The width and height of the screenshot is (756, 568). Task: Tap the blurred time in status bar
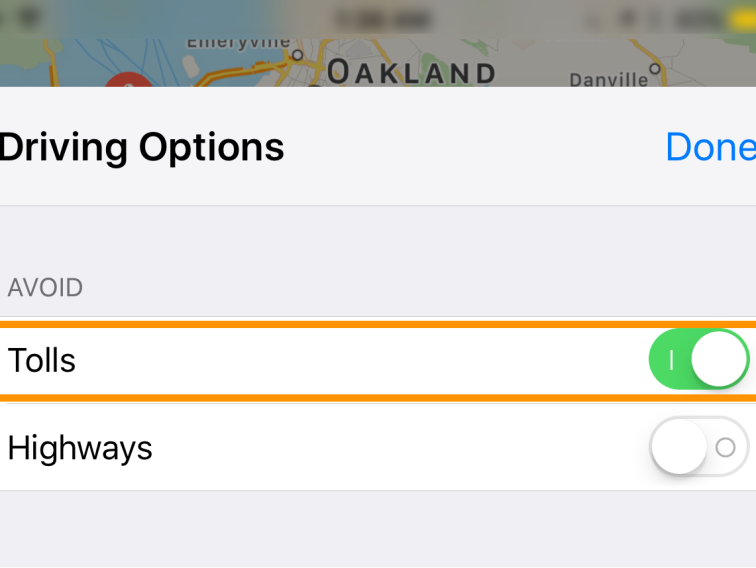pyautogui.click(x=382, y=19)
